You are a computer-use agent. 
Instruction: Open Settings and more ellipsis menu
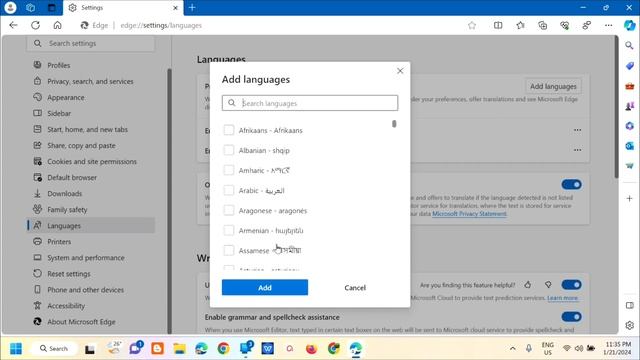pos(609,25)
